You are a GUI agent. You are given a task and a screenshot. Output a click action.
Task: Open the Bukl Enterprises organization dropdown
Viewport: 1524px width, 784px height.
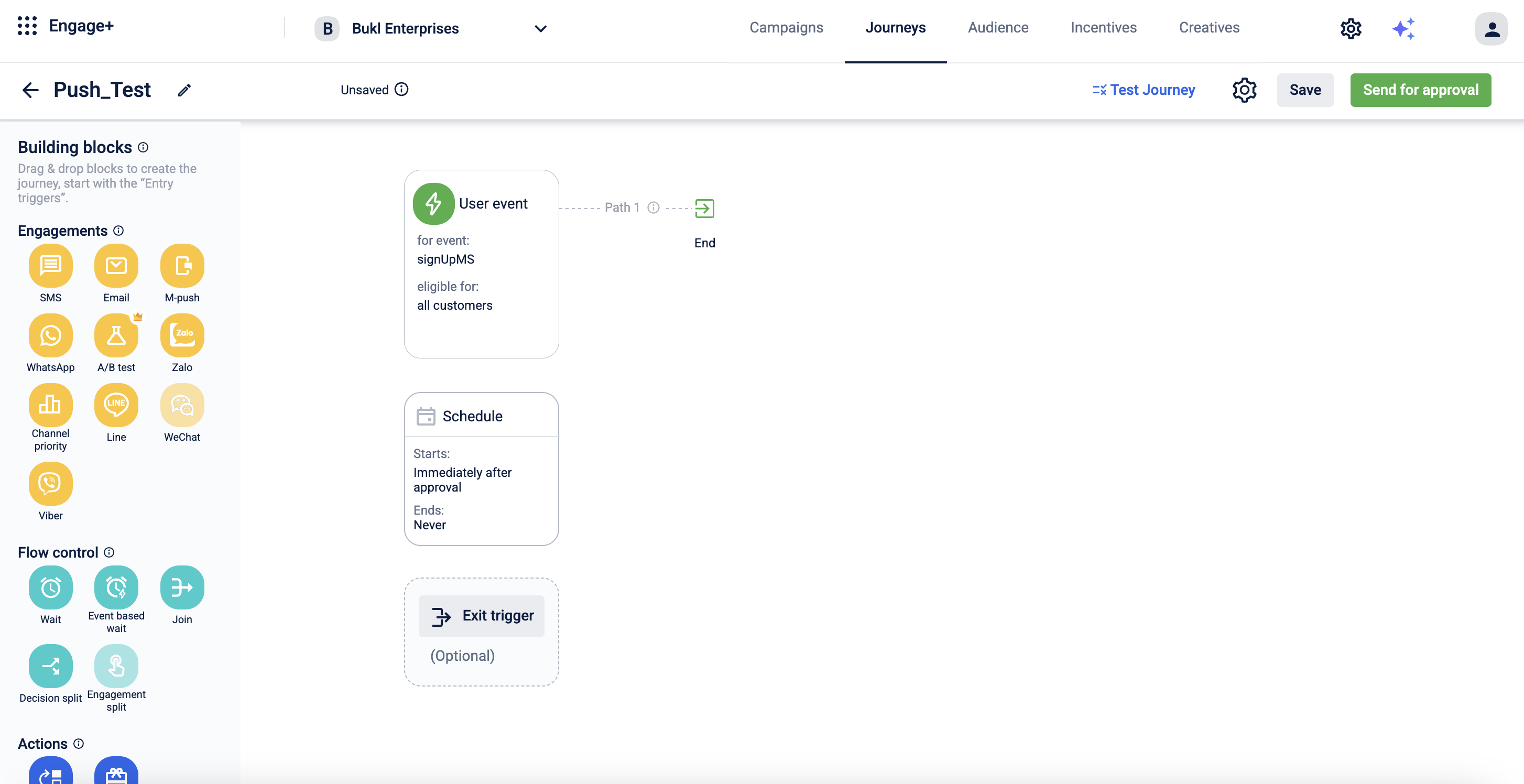point(540,28)
